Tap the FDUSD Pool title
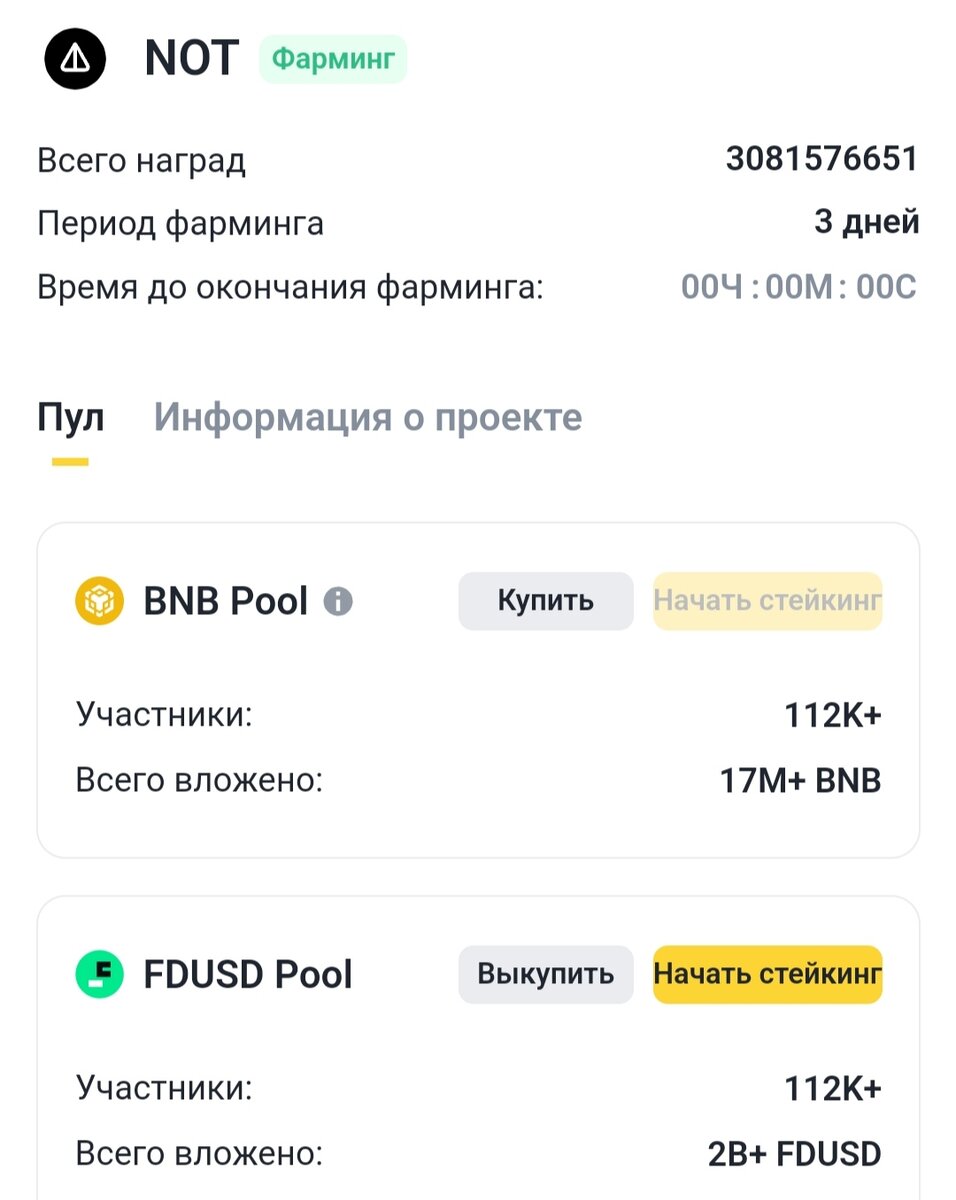Viewport: 956px width, 1200px height. pos(248,975)
